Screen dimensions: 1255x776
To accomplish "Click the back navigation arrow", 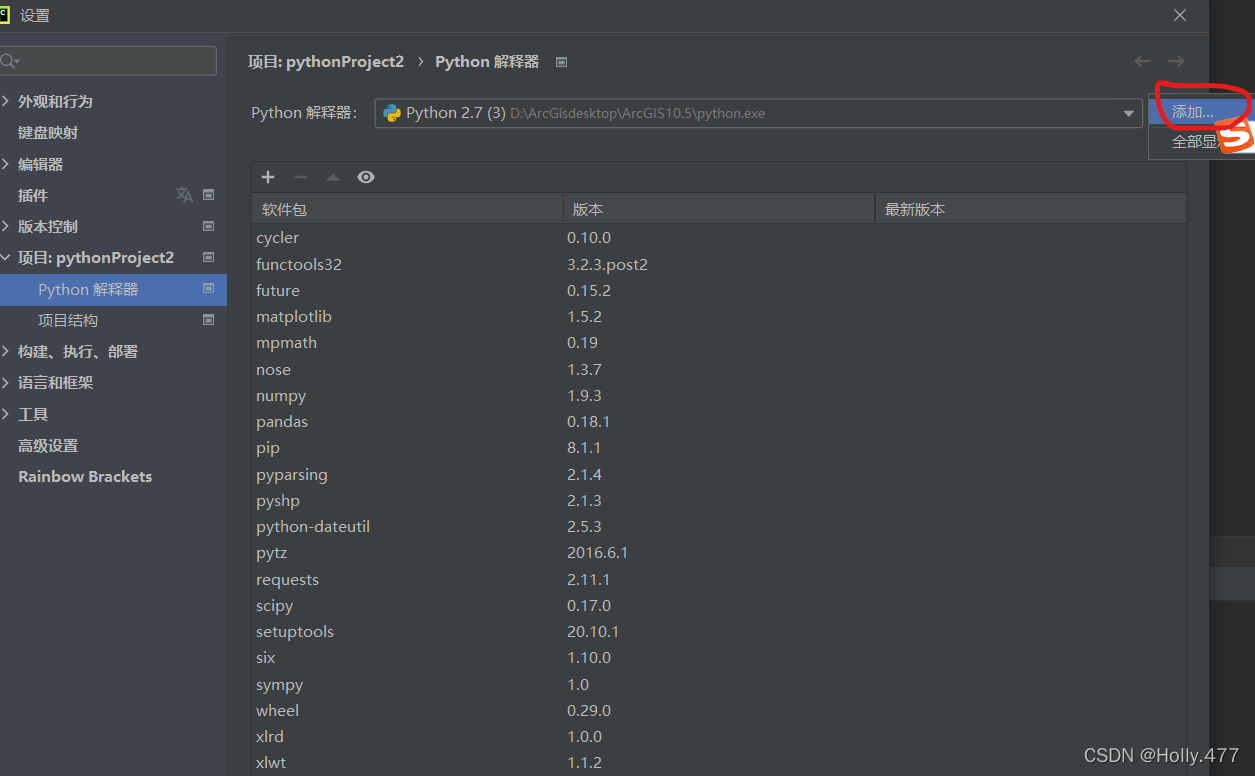I will (x=1142, y=61).
